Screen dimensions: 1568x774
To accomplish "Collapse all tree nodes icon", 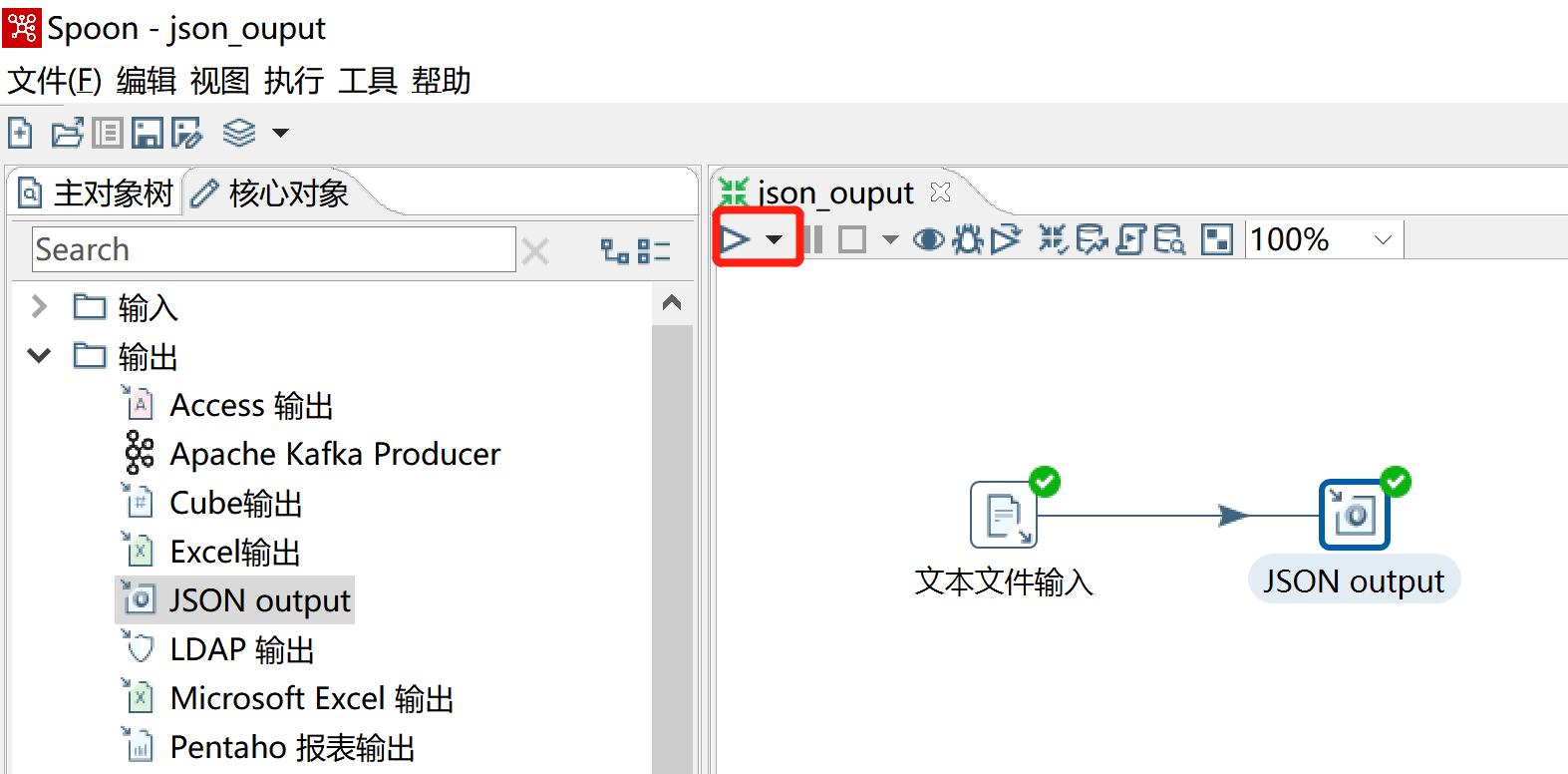I will (x=654, y=251).
